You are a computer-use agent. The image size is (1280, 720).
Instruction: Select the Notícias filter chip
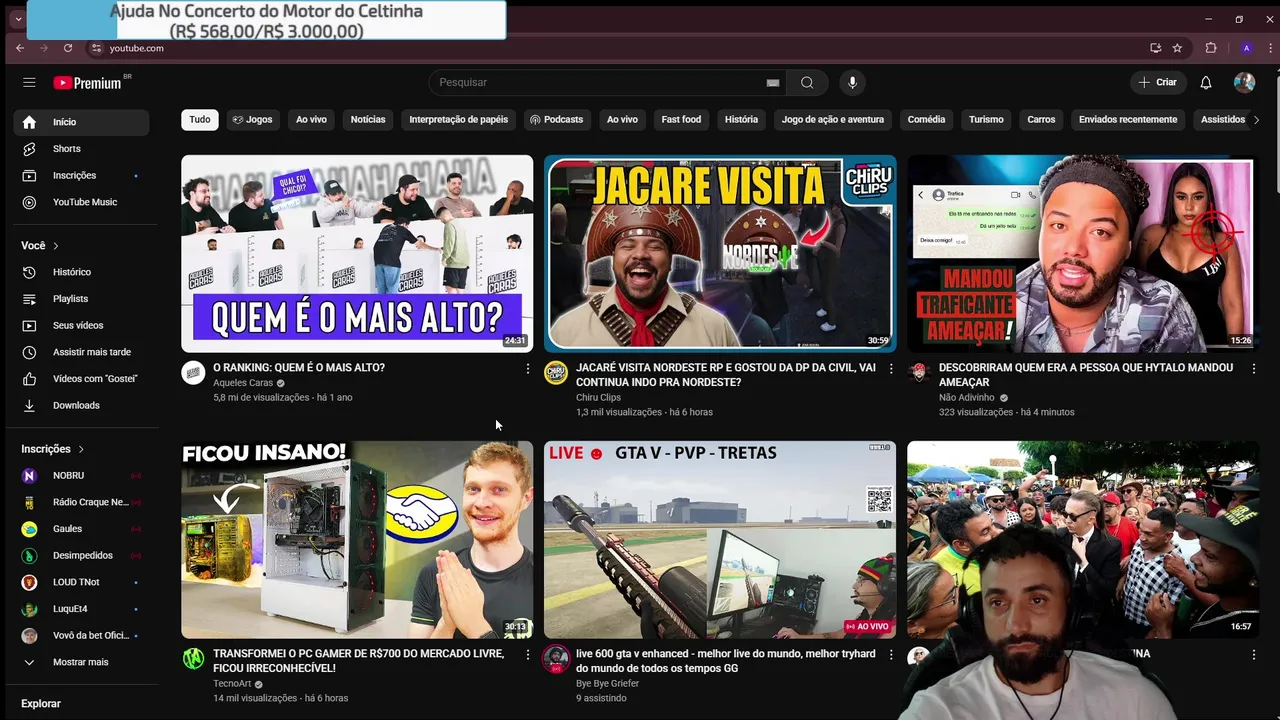pos(368,120)
